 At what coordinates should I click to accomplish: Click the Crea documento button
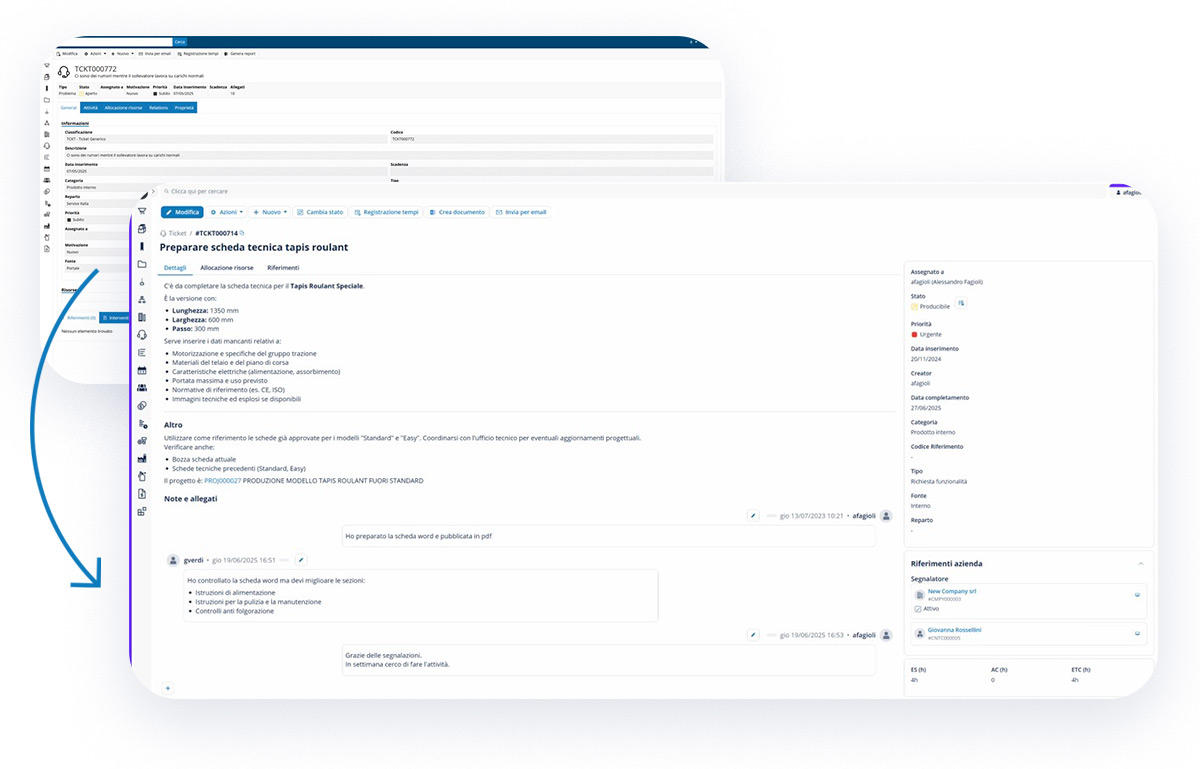pyautogui.click(x=457, y=212)
